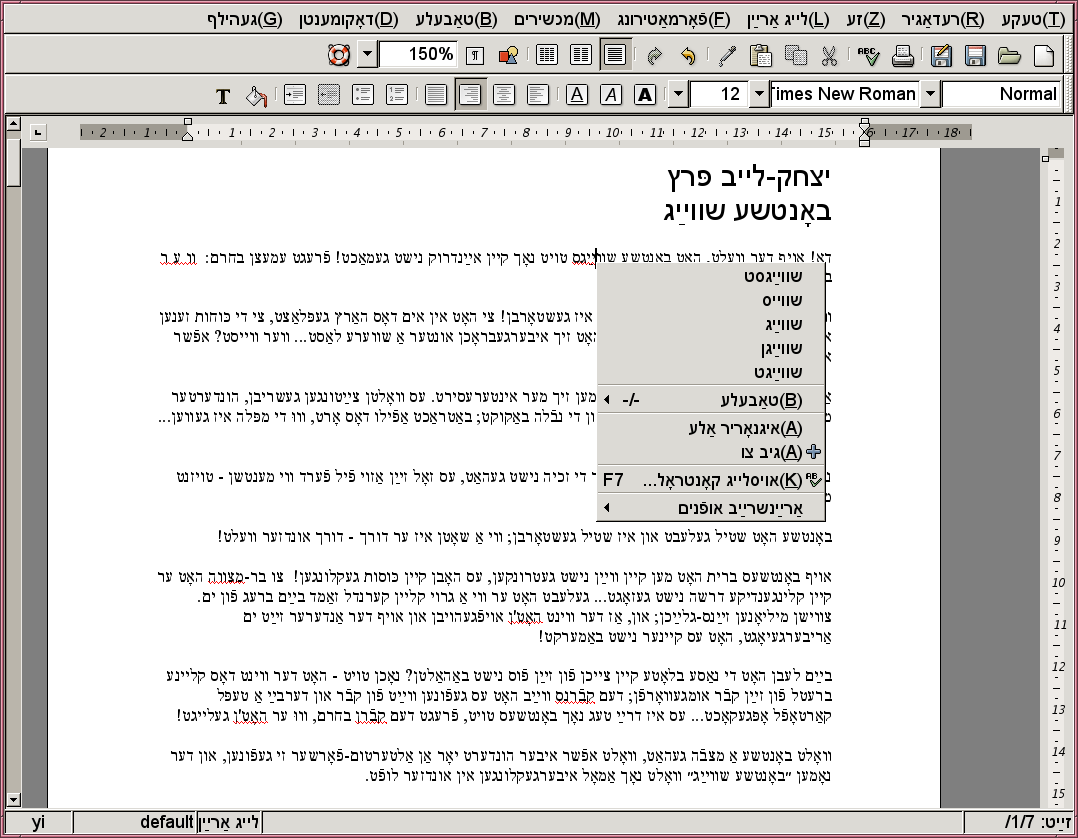Viewport: 1078px width, 838px height.
Task: Toggle italic formatting
Action: point(611,95)
